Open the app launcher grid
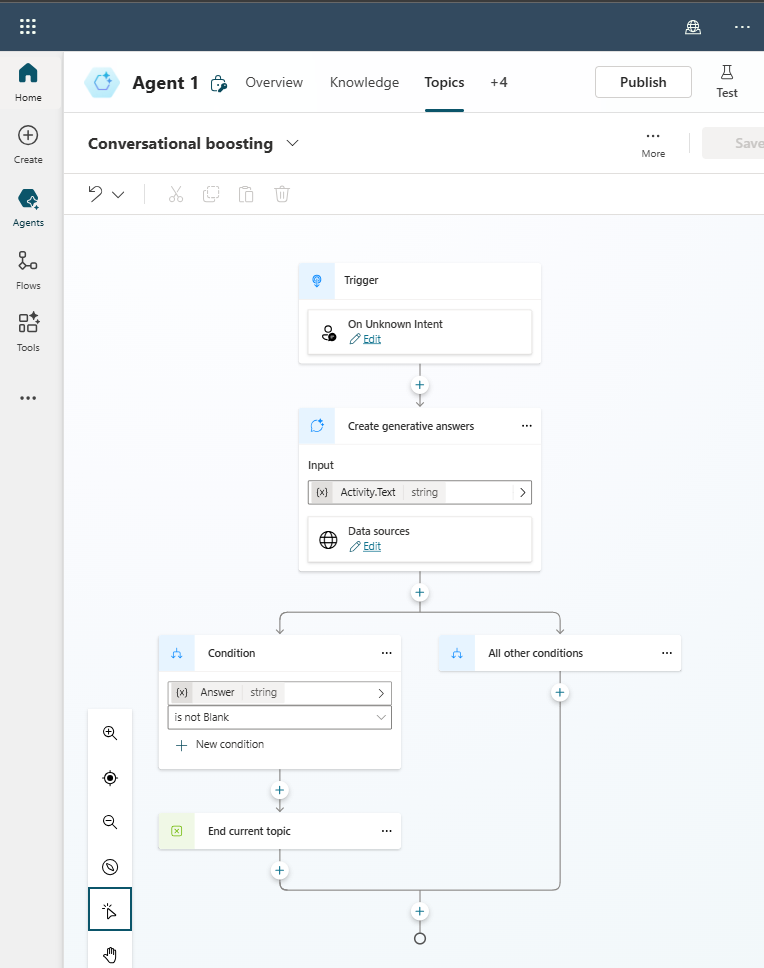Image resolution: width=764 pixels, height=968 pixels. coord(28,27)
